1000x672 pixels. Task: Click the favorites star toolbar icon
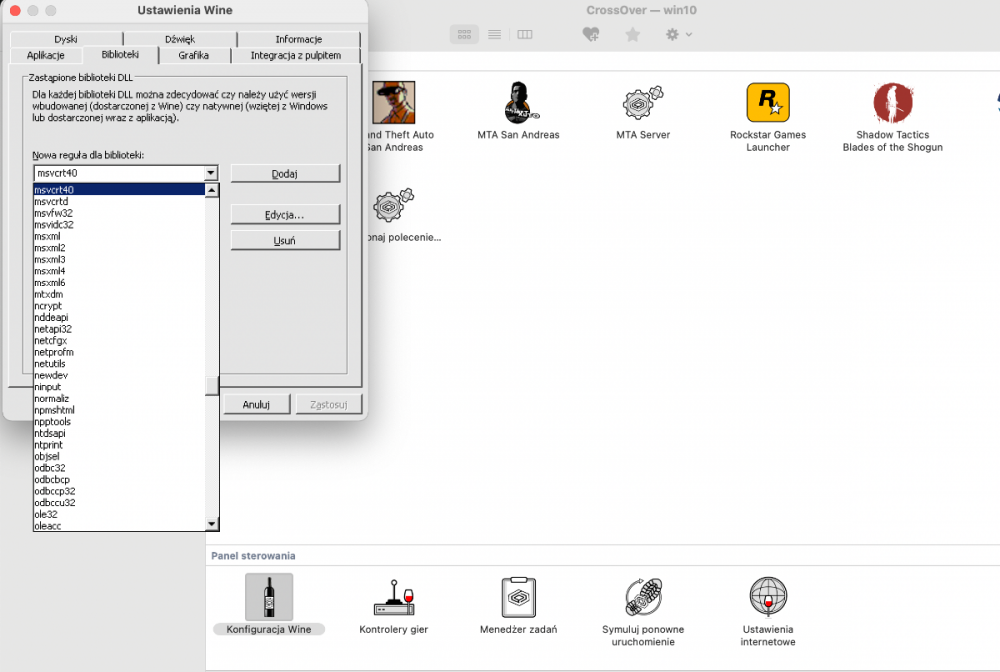tap(633, 34)
